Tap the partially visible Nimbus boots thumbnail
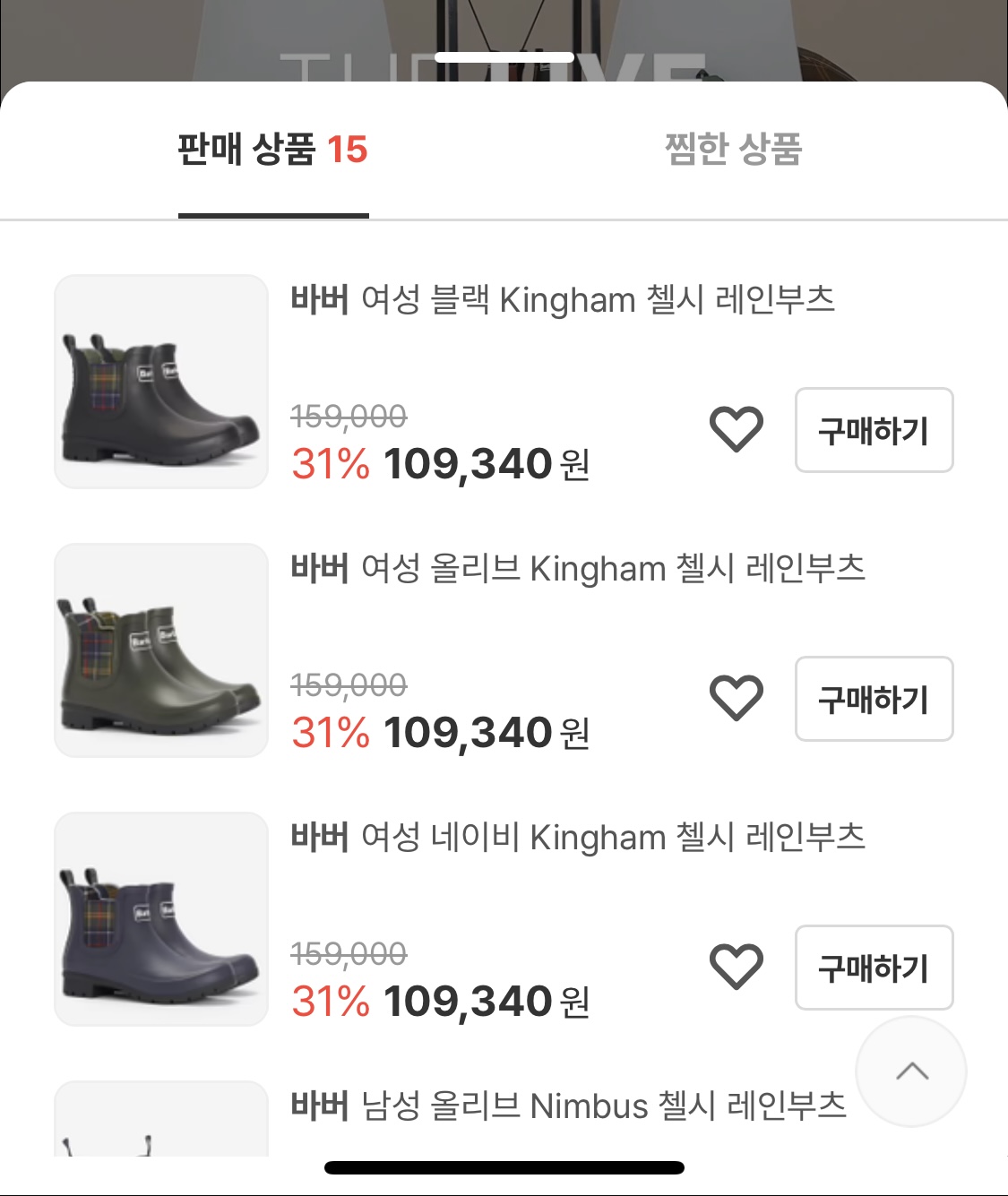Viewport: 1008px width, 1196px height. 161,1118
